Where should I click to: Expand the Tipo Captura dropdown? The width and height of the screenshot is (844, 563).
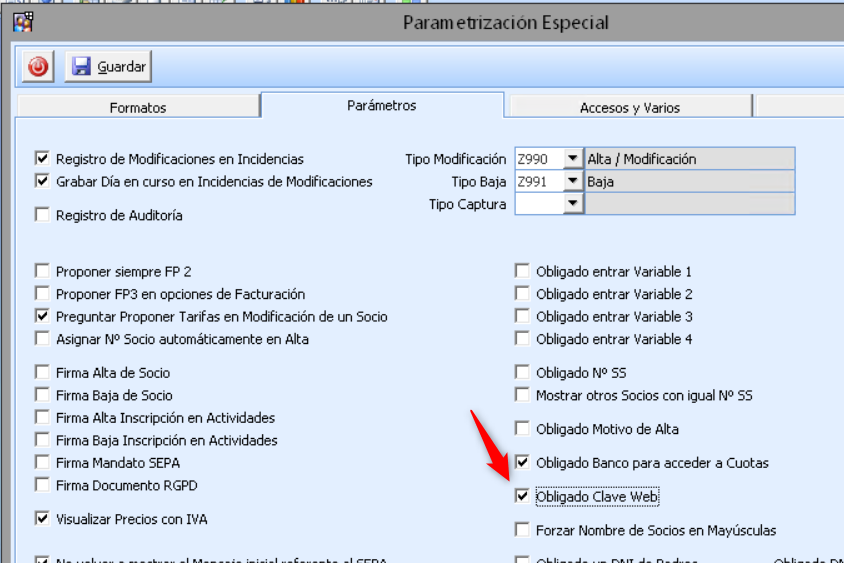pyautogui.click(x=572, y=204)
